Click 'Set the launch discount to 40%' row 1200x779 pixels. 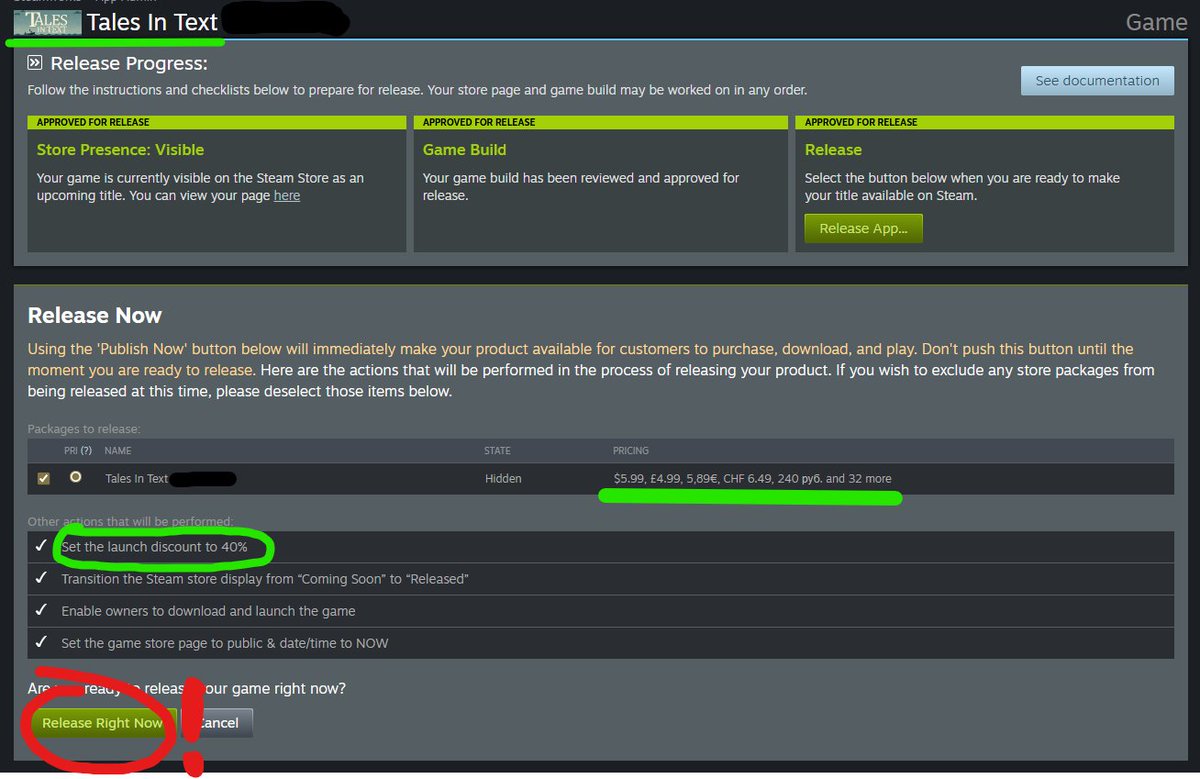600,547
